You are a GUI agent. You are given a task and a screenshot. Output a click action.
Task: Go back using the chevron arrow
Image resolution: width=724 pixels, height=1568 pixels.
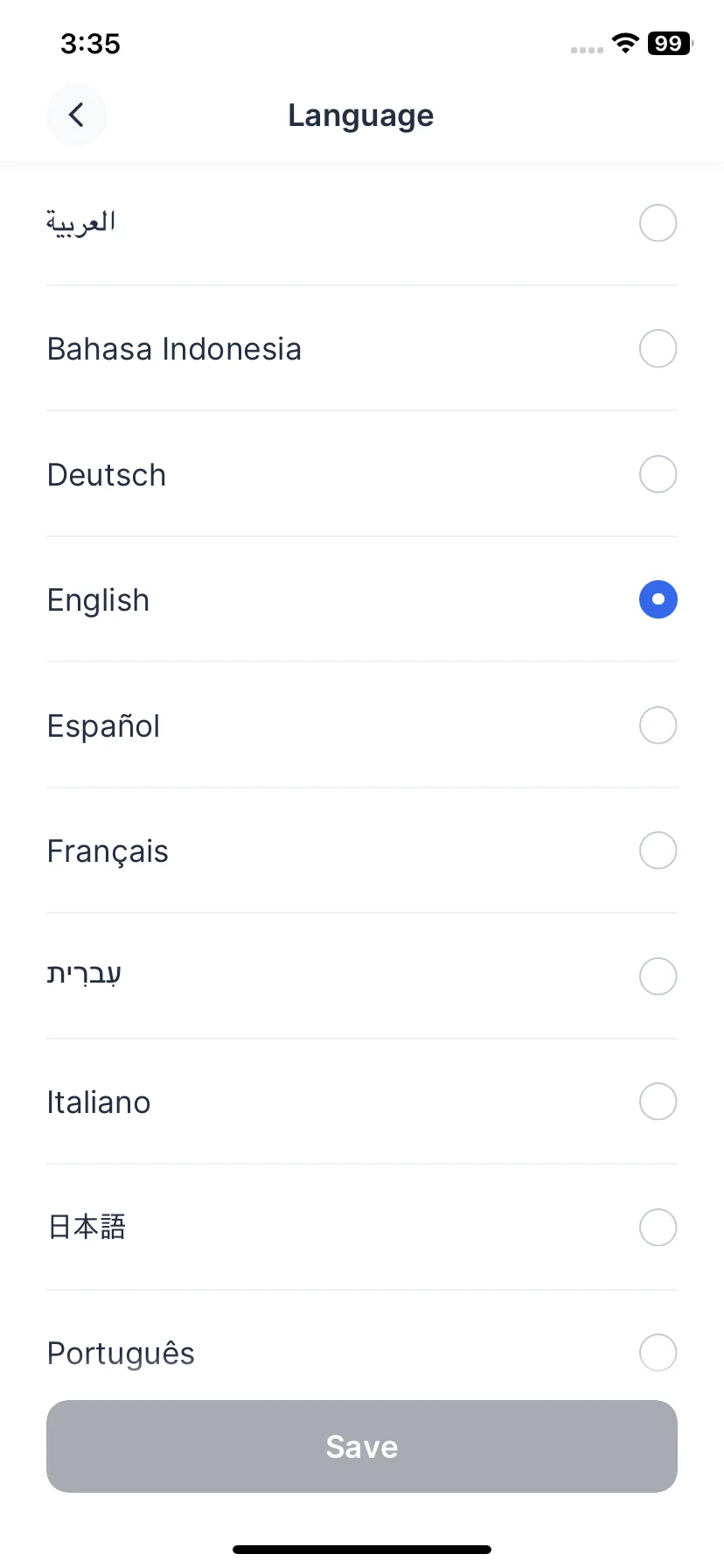point(77,115)
